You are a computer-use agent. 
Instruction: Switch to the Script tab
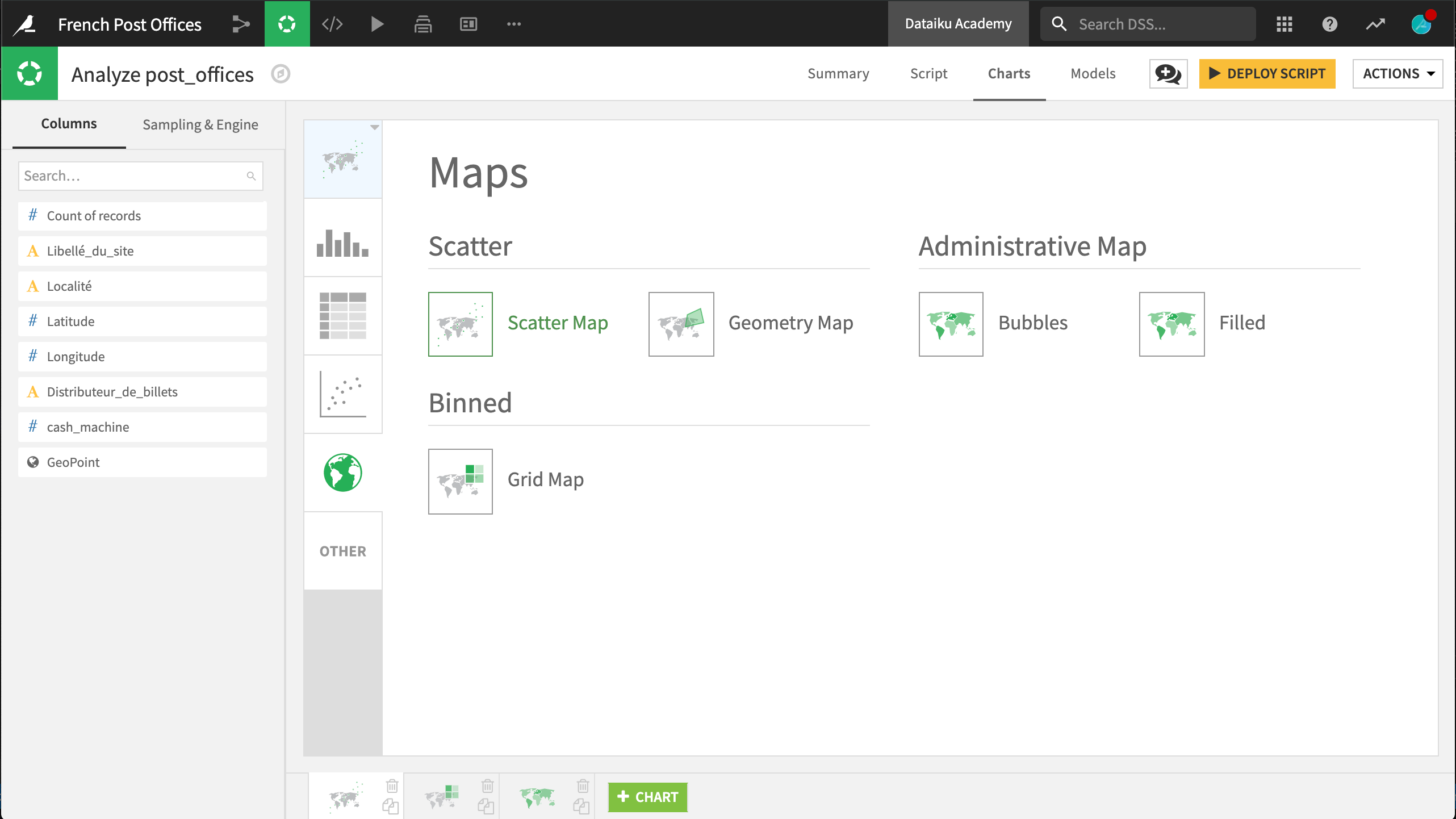[x=928, y=73]
